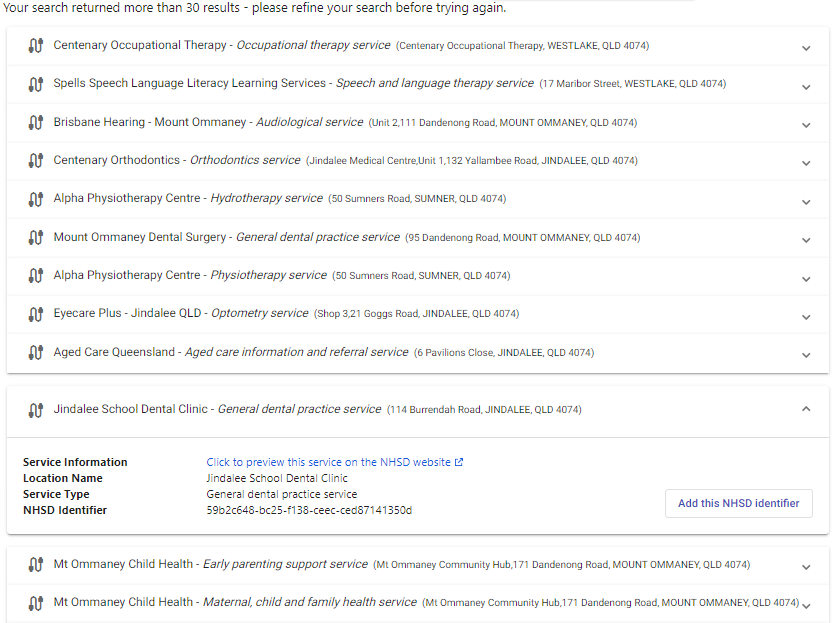Click service icon for Centenary Orthodontics
The image size is (836, 623).
tap(36, 160)
